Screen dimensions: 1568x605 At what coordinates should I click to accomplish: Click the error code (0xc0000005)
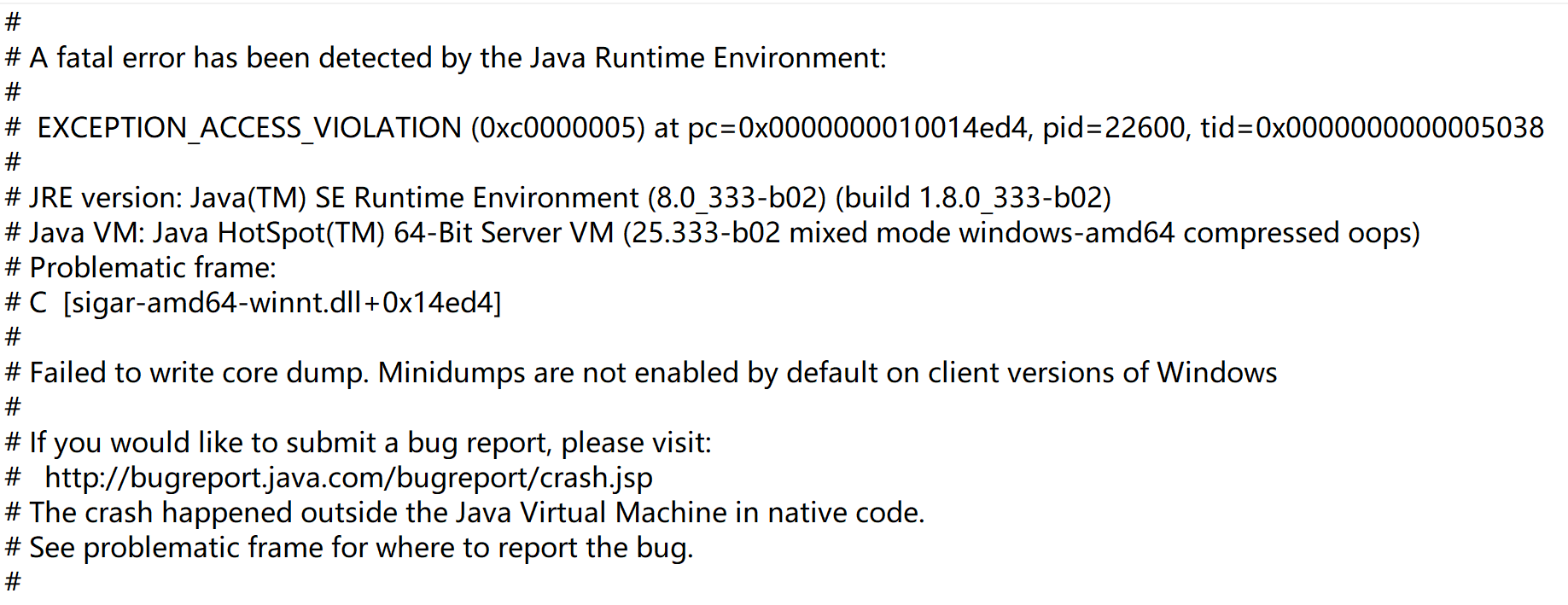click(557, 128)
